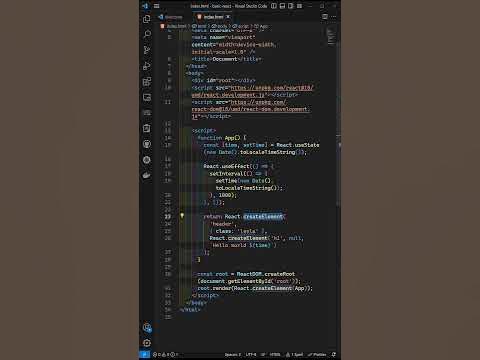The width and height of the screenshot is (480, 360).
Task: Click line number 11 in the gutter
Action: pyautogui.click(x=168, y=102)
